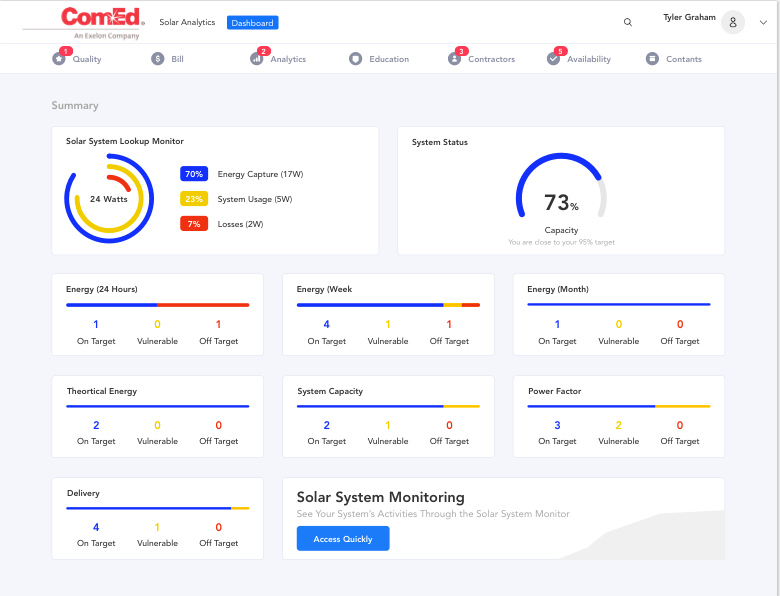Open the Solar Analytics menu item
Screen dimensions: 780x596
point(187,22)
